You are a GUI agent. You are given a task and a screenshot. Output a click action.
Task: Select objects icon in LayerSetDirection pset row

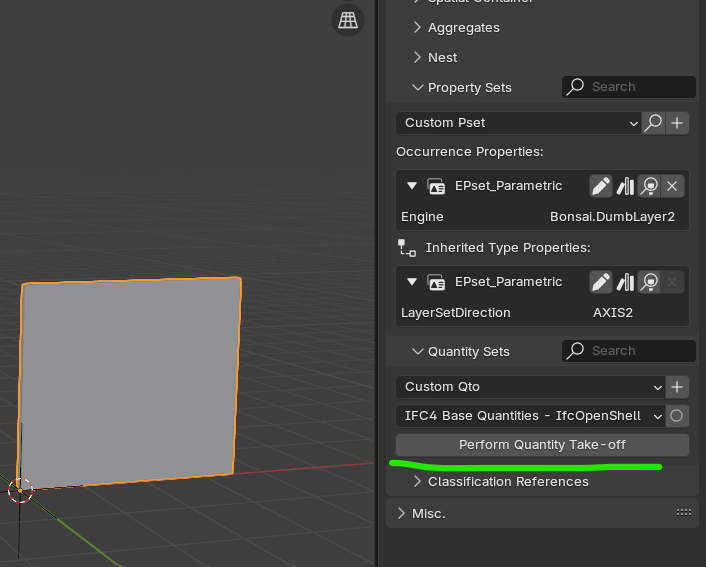649,282
